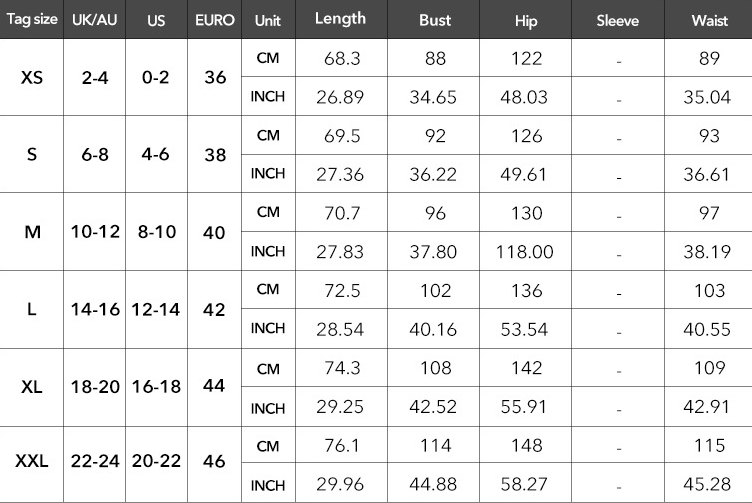This screenshot has width=752, height=503.
Task: Click the EURO size 42 cell
Action: 215,310
